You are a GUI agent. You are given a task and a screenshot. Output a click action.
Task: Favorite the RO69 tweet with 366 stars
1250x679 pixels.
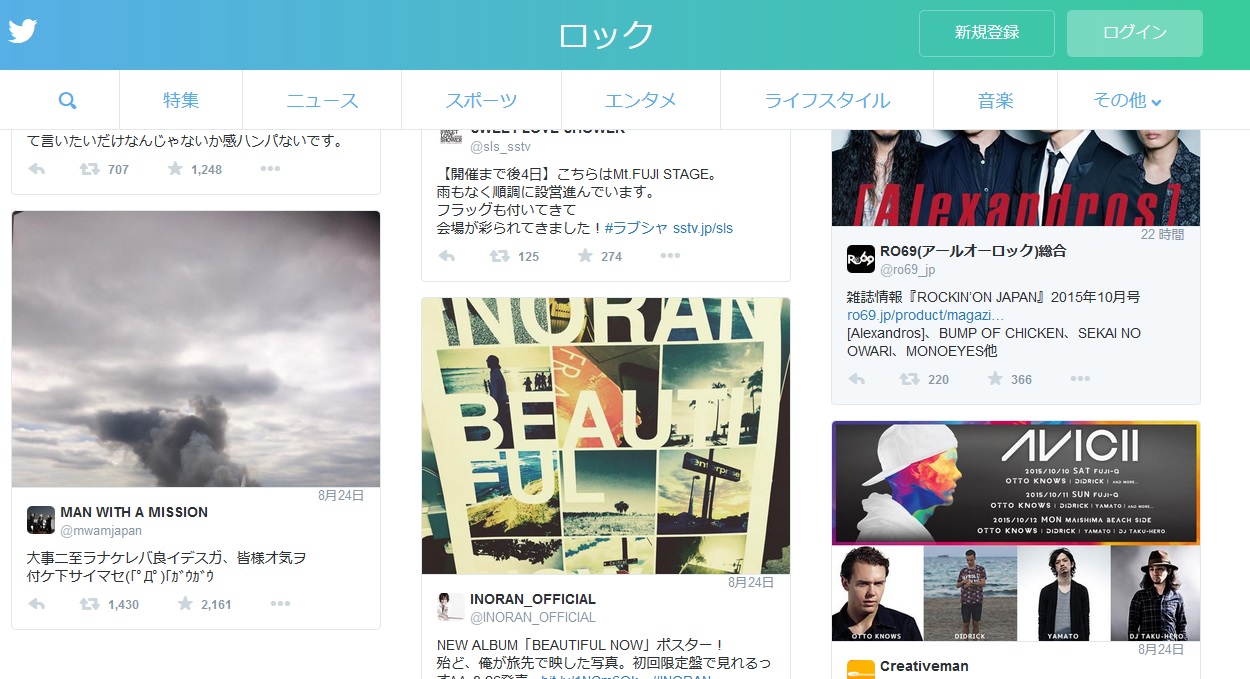(995, 379)
